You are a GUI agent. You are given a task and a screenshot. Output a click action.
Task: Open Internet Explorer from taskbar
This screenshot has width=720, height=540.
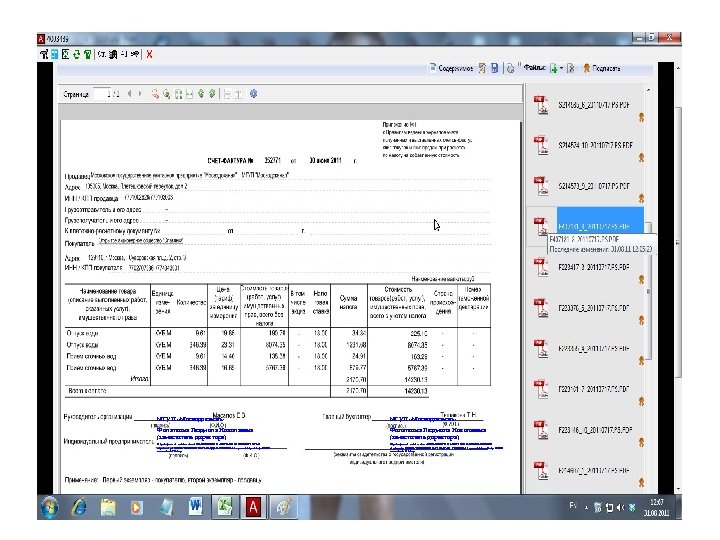pyautogui.click(x=79, y=507)
